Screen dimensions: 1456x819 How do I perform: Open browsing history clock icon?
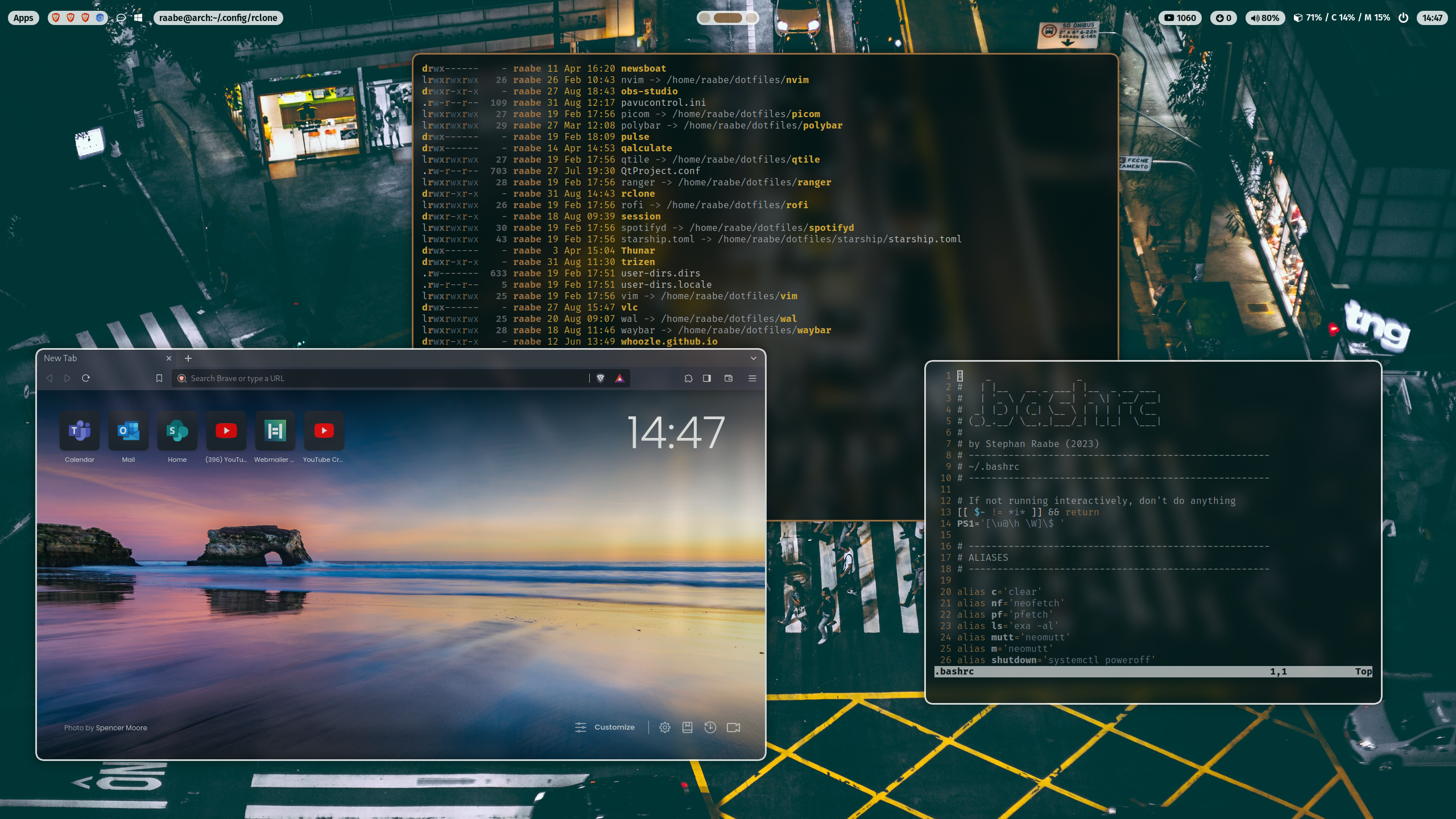coord(710,727)
